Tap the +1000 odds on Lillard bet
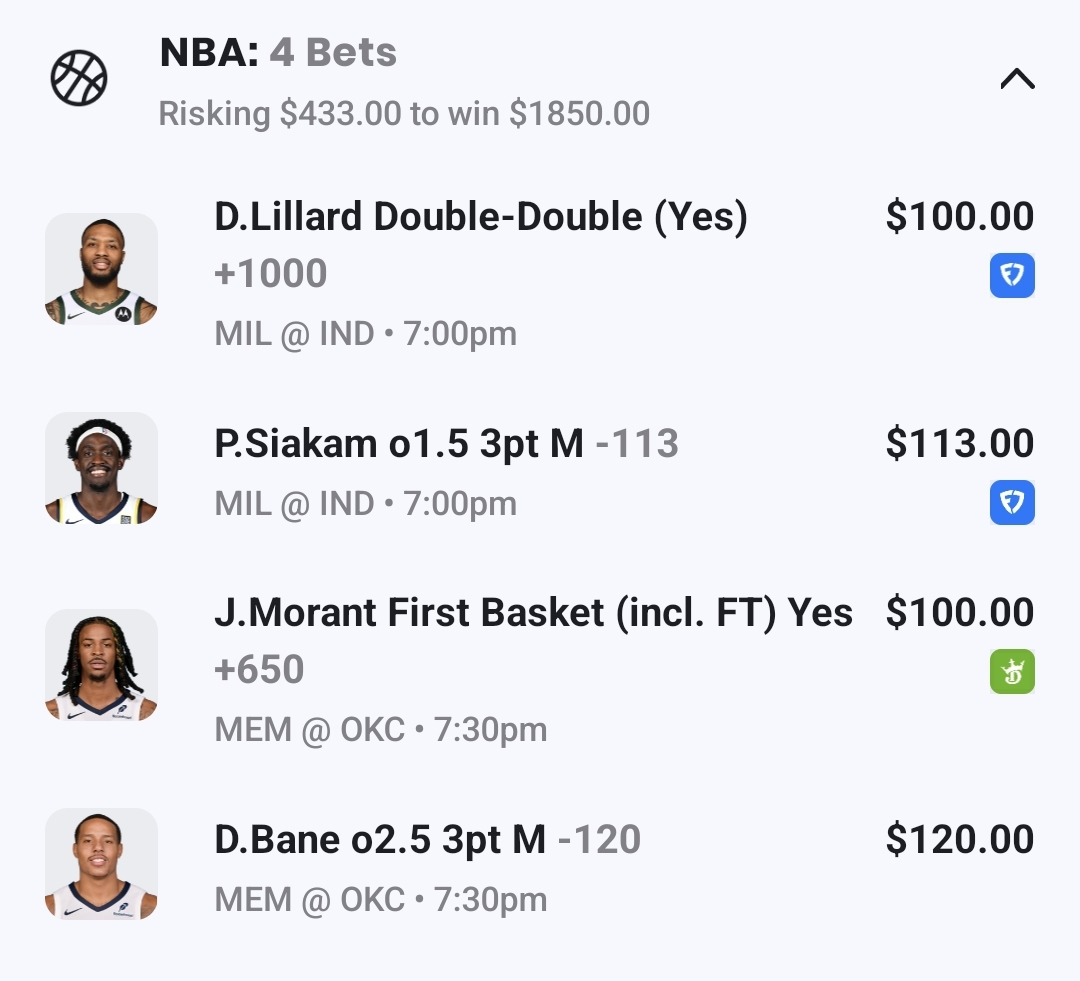1080x981 pixels. 271,274
